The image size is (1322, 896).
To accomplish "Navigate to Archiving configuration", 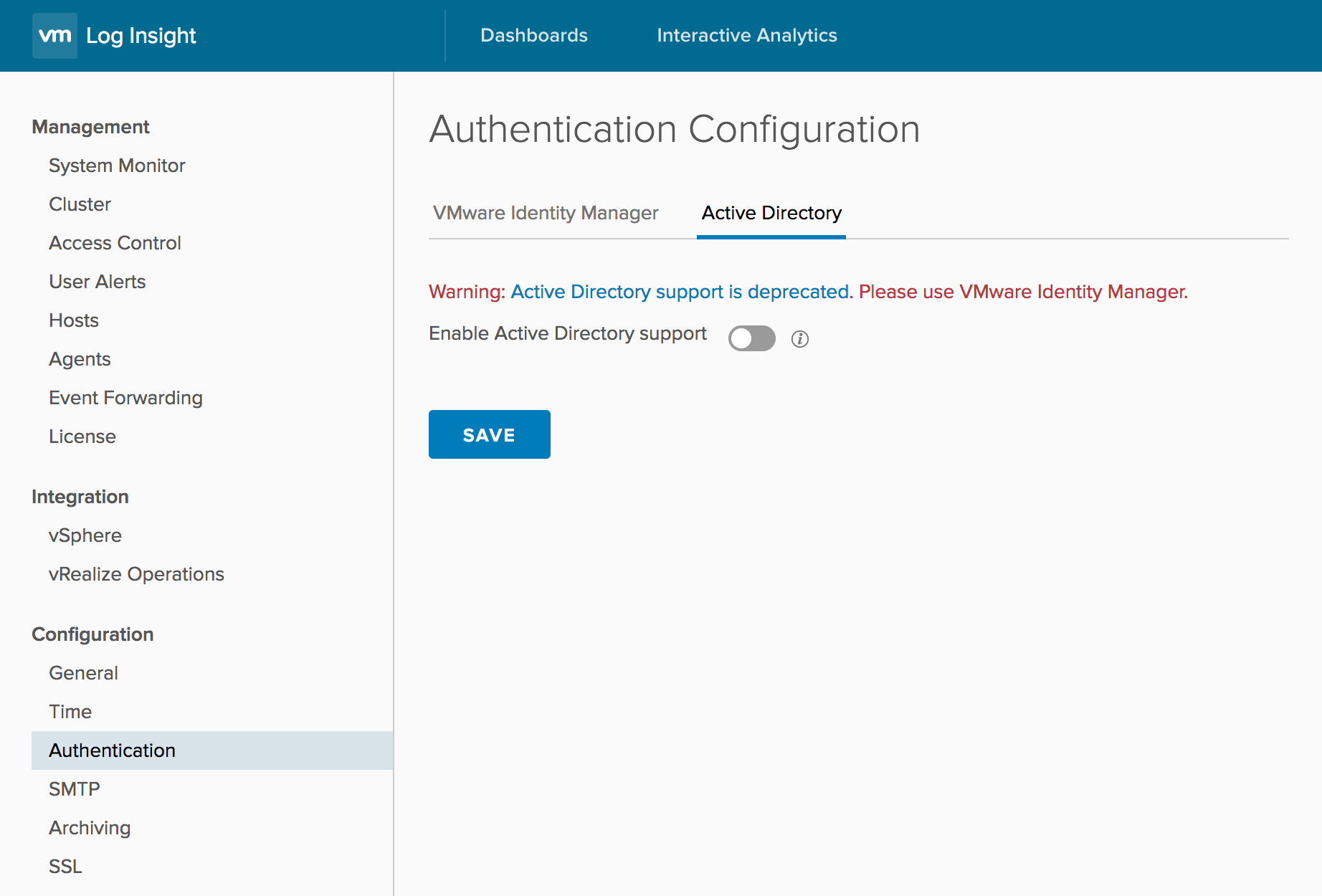I will point(90,828).
